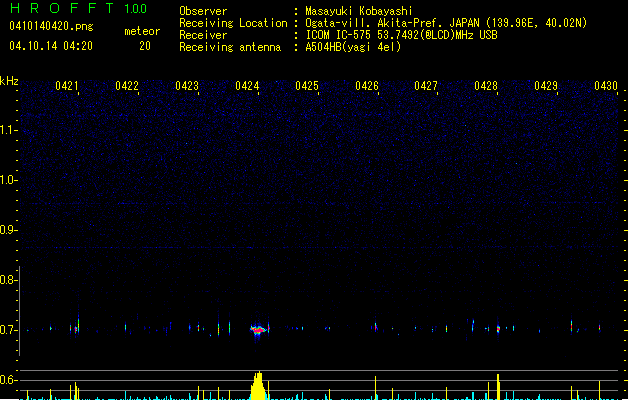Click the 'Receiving Location' label

pos(233,23)
